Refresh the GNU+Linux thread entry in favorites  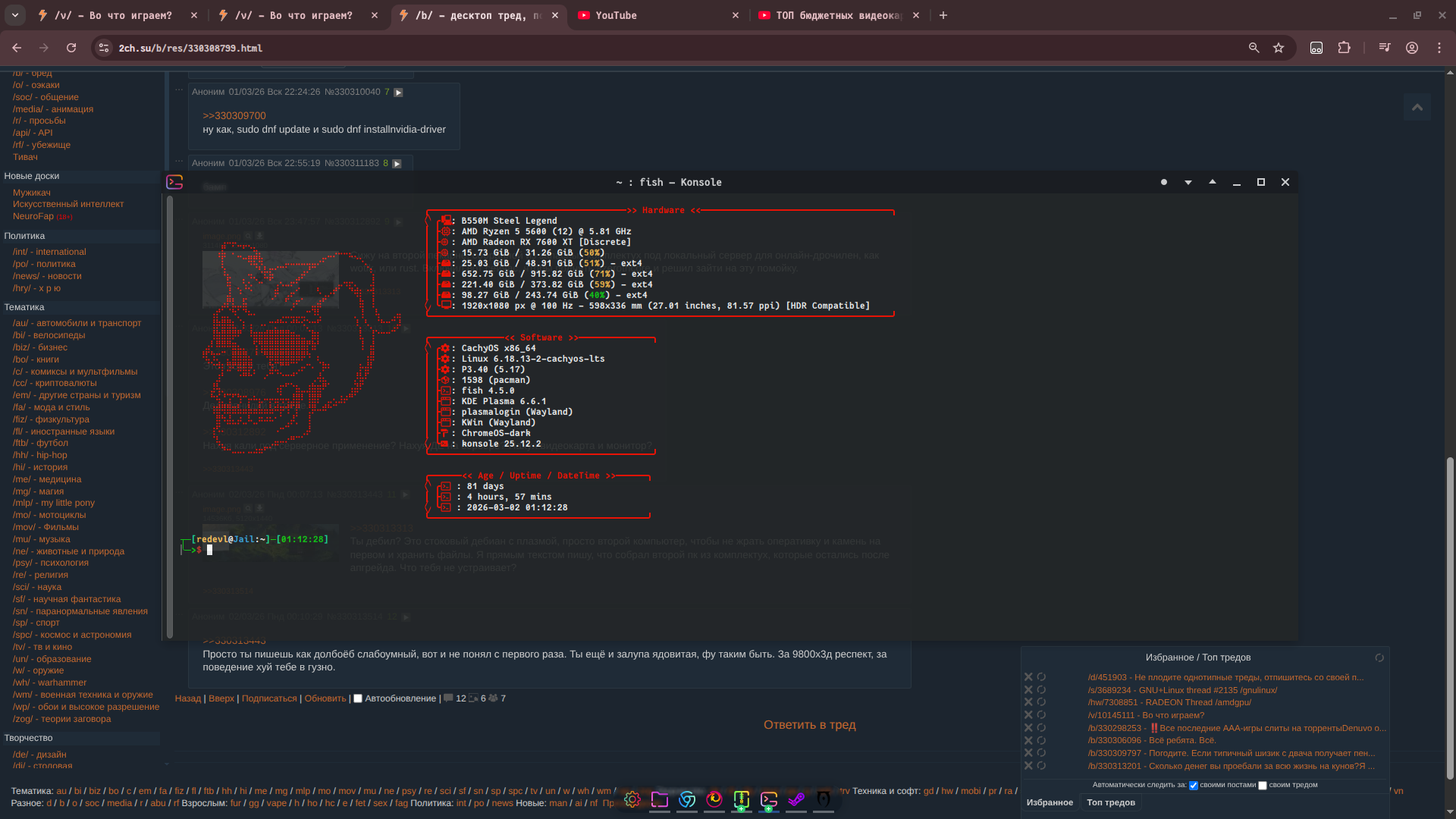pos(1041,690)
